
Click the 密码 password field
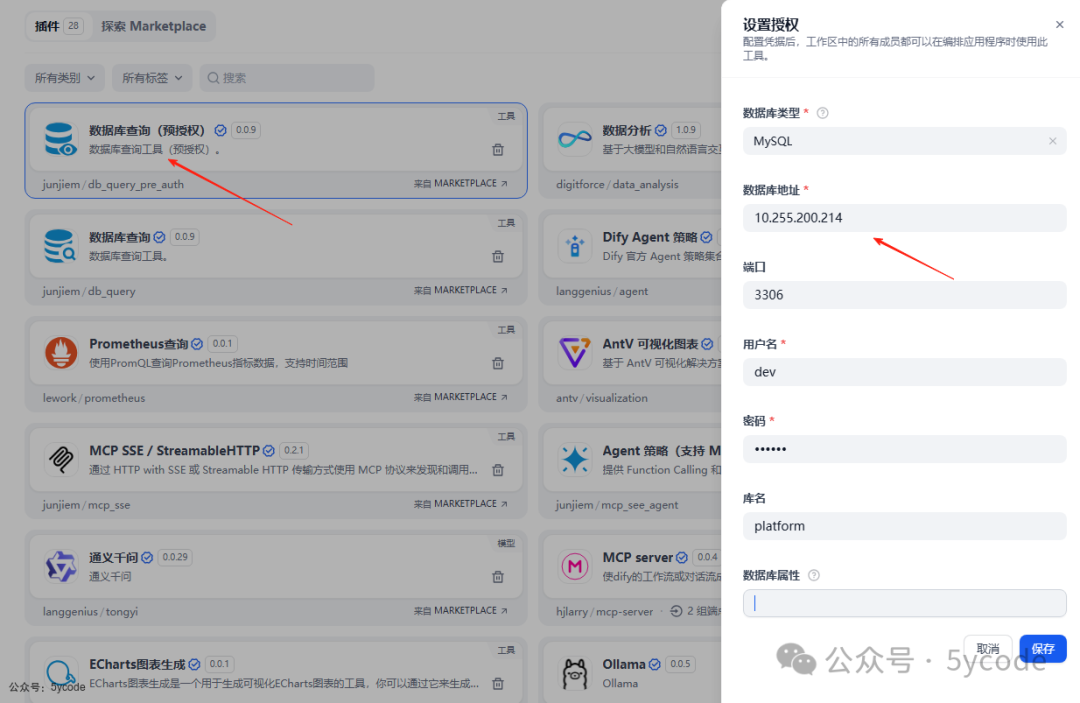point(904,450)
